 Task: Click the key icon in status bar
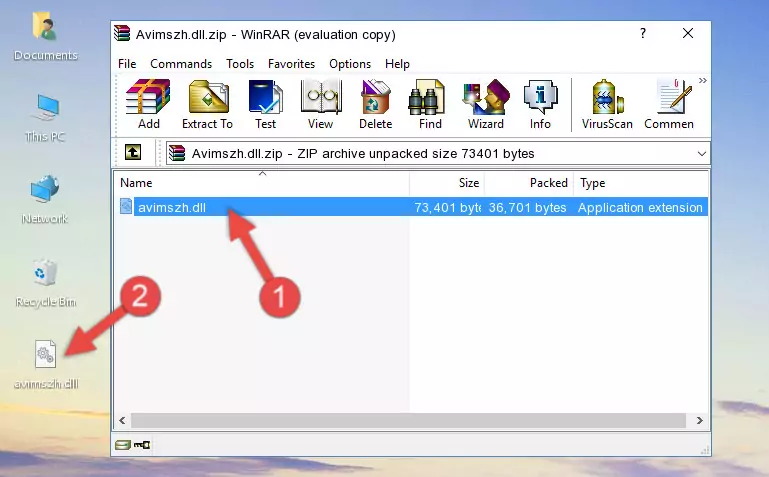(x=142, y=445)
